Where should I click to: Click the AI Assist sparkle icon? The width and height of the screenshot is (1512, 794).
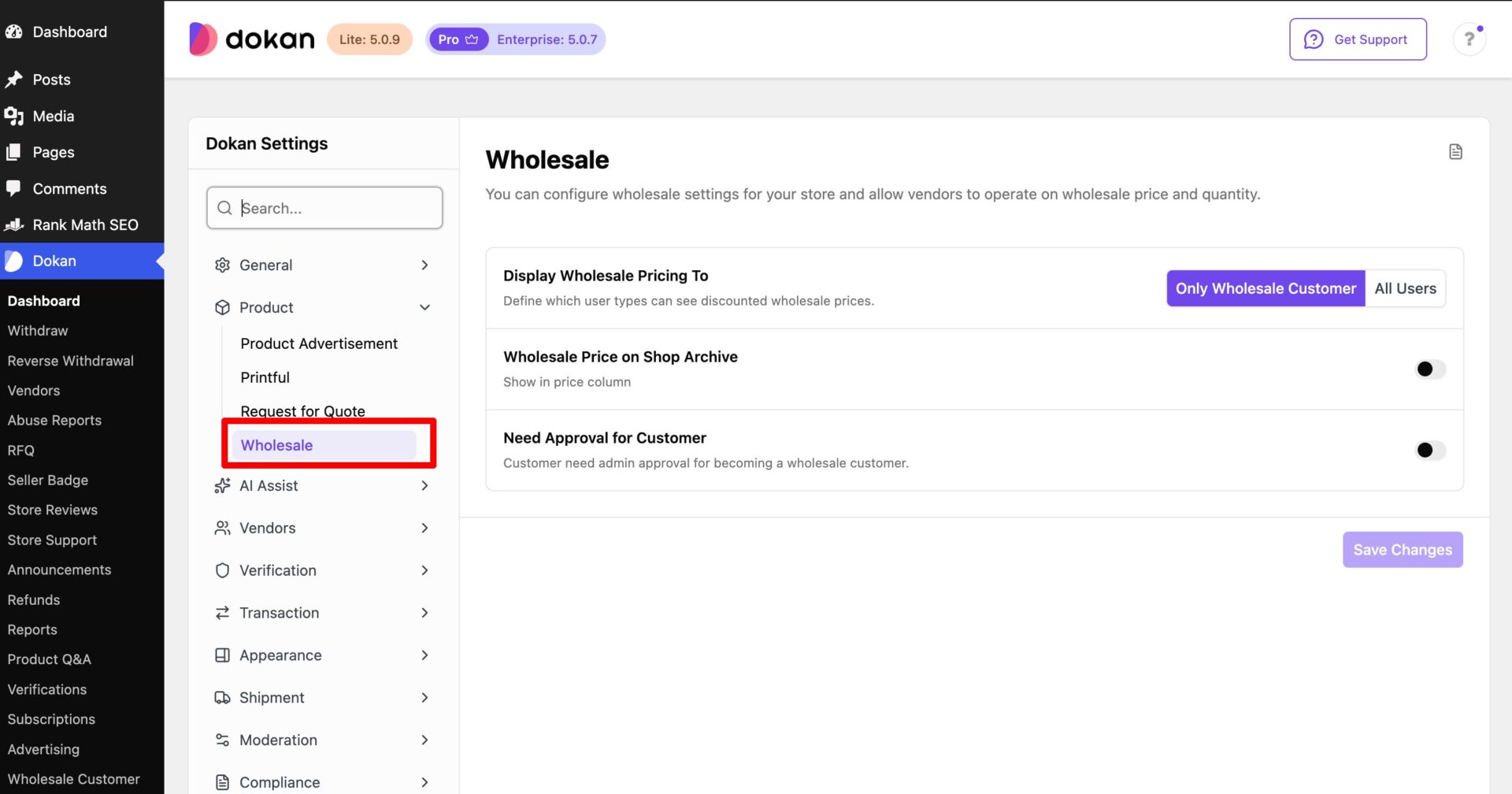tap(222, 486)
